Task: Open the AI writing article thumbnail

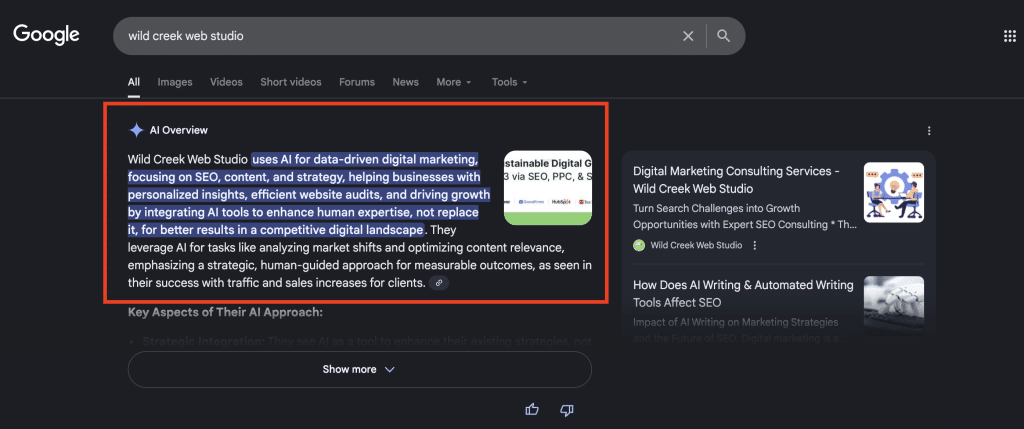Action: click(x=893, y=304)
